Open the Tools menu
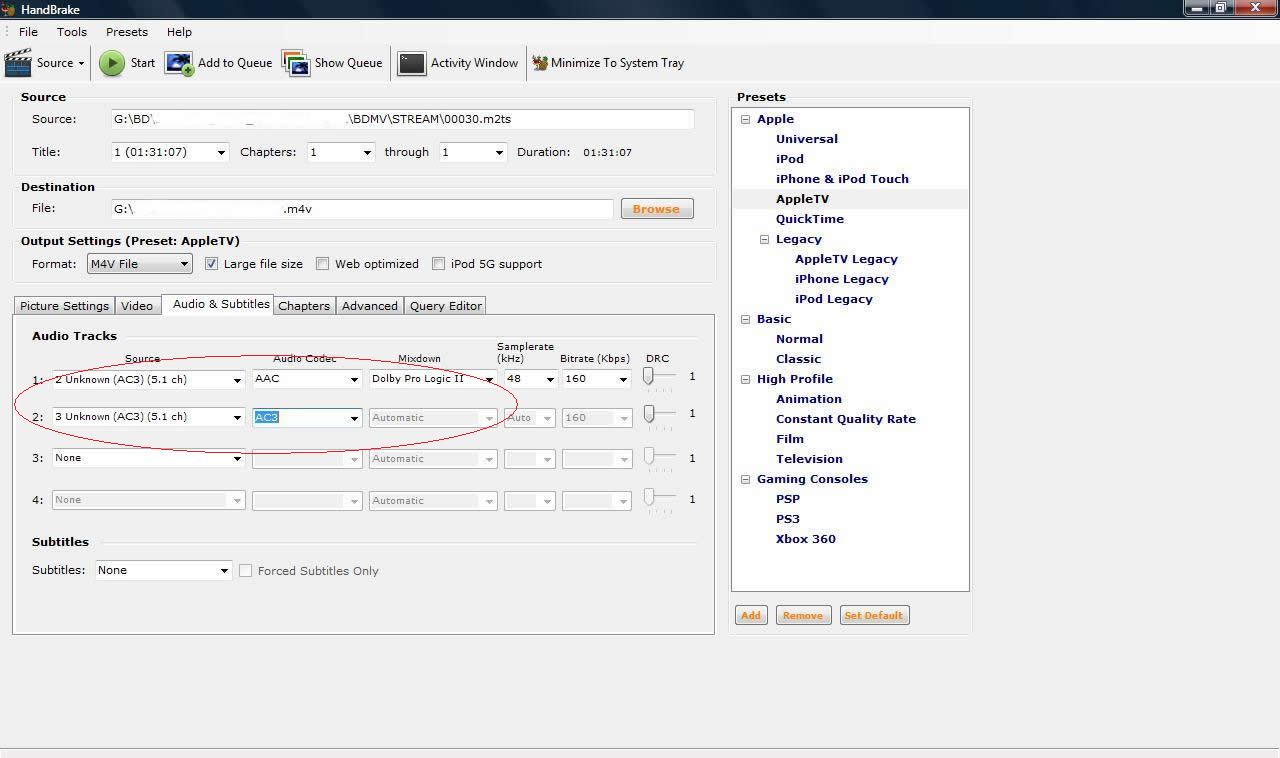This screenshot has height=758, width=1280. click(x=72, y=32)
